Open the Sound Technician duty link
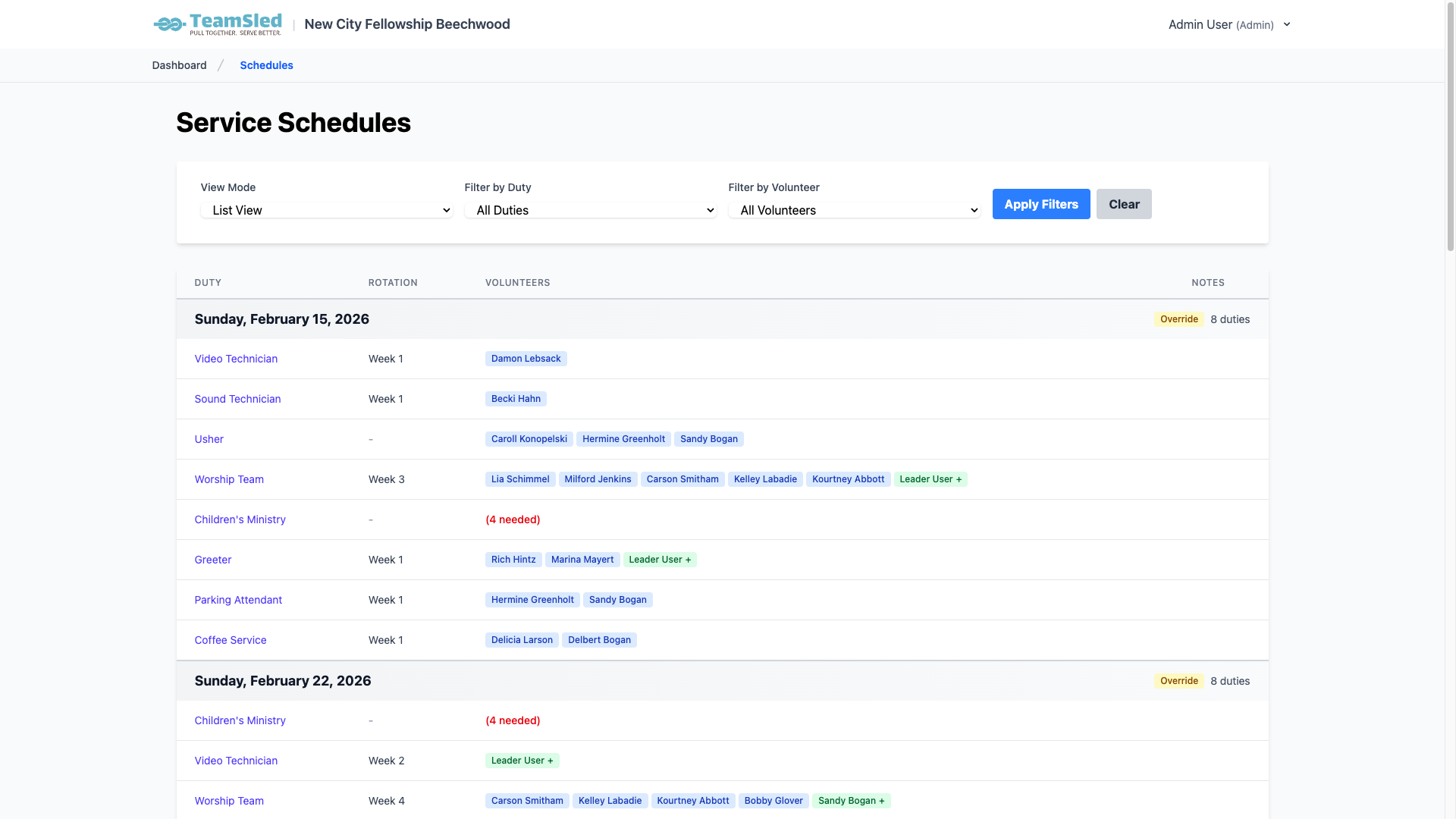 [x=237, y=399]
